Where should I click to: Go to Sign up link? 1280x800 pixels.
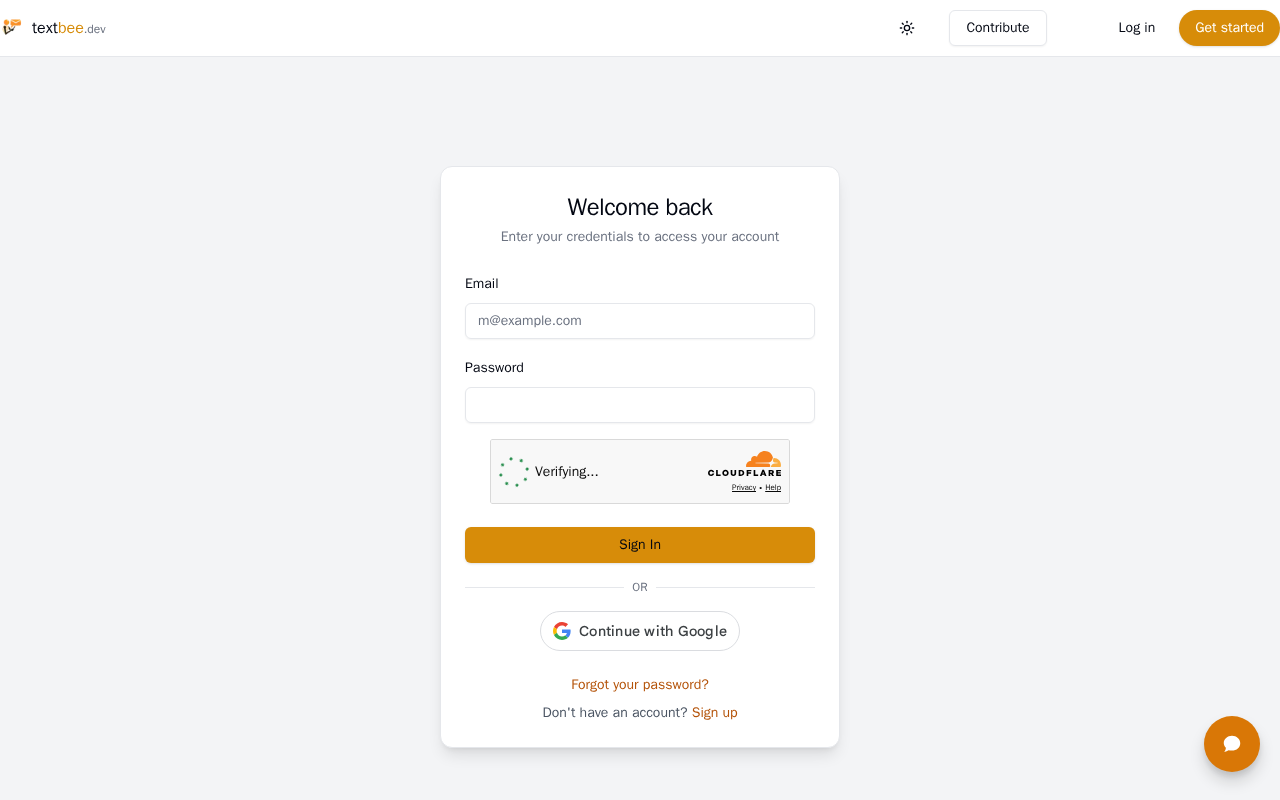pos(714,712)
